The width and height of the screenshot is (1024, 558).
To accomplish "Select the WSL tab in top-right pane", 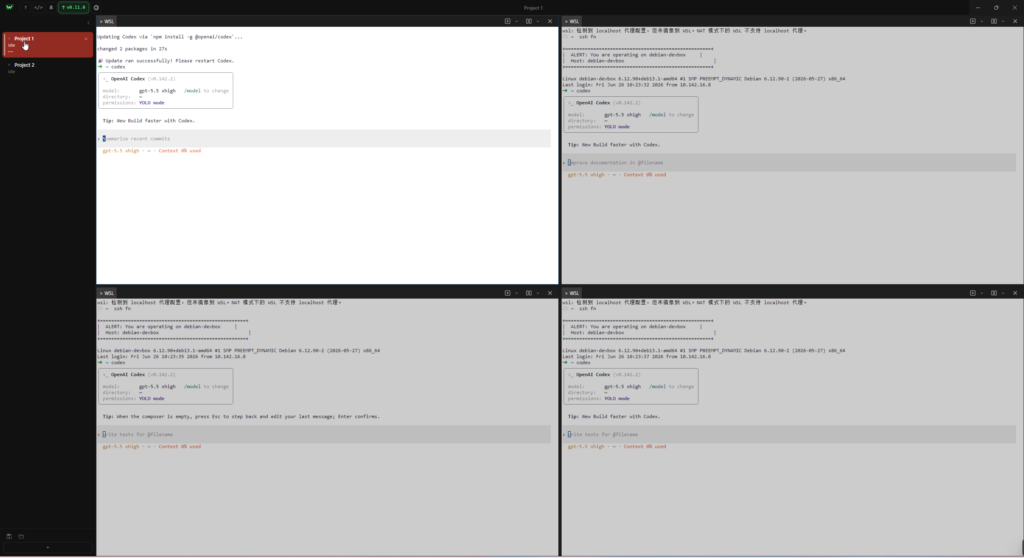I will (x=572, y=22).
